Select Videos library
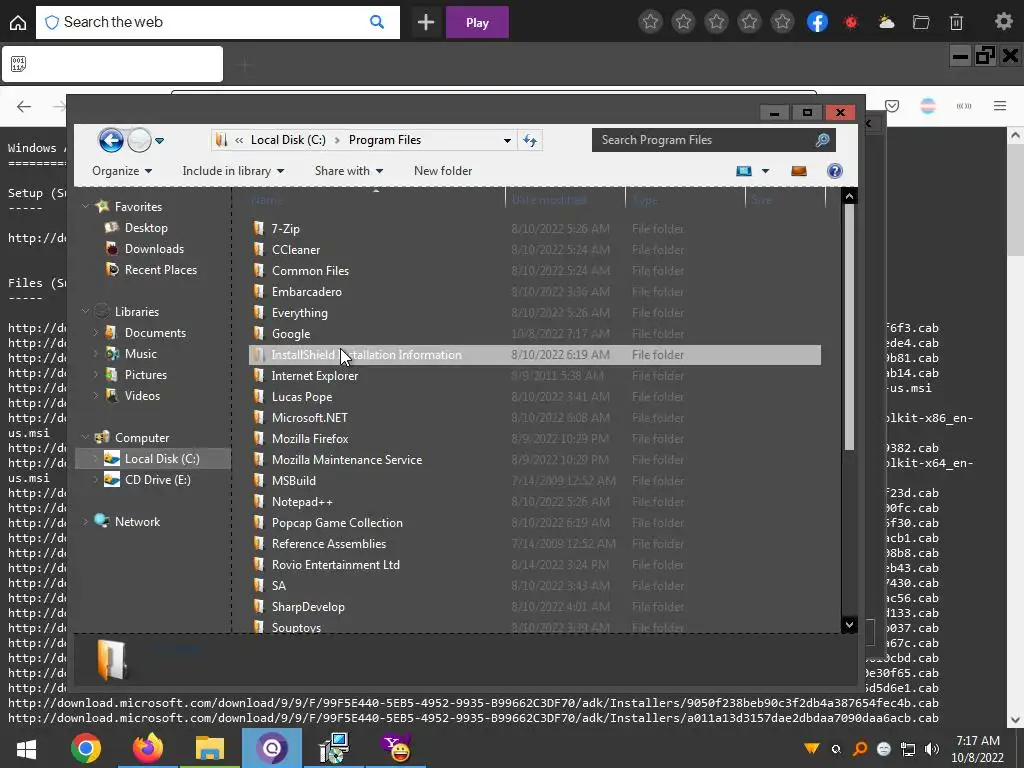 click(x=142, y=395)
